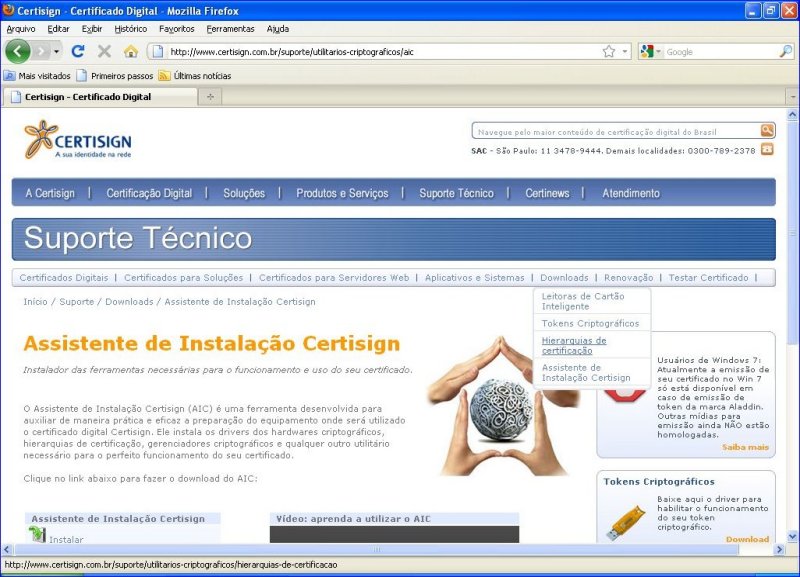Focus the Google search box
Screen dimensions: 800x577
point(721,52)
